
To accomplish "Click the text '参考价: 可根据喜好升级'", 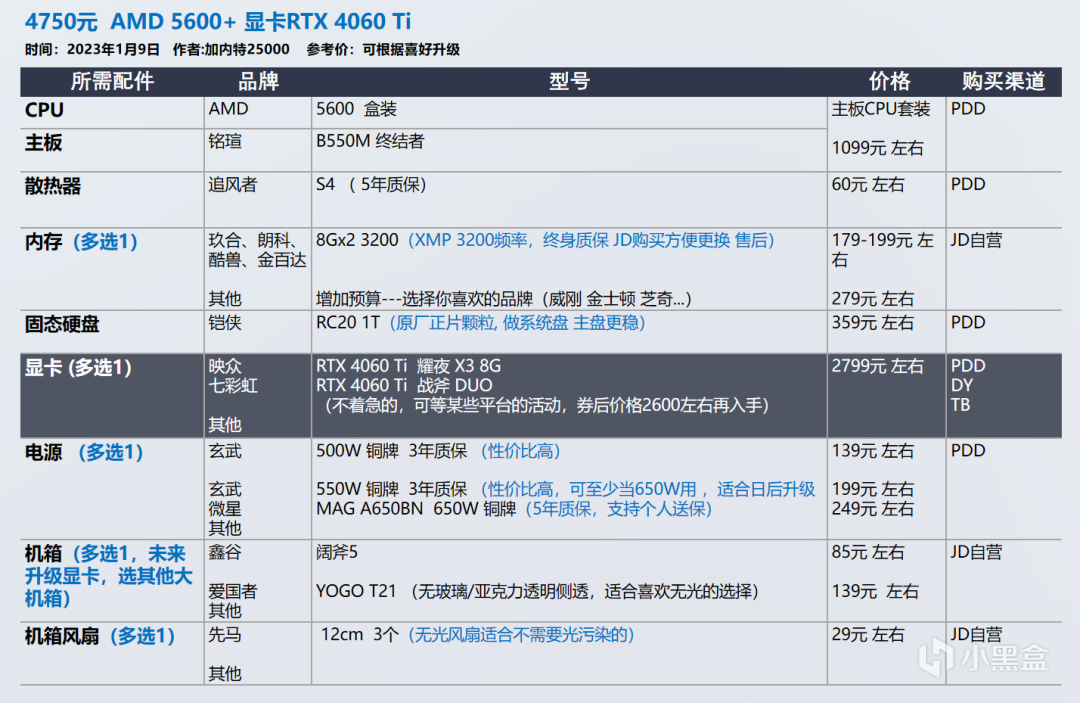I will click(383, 50).
